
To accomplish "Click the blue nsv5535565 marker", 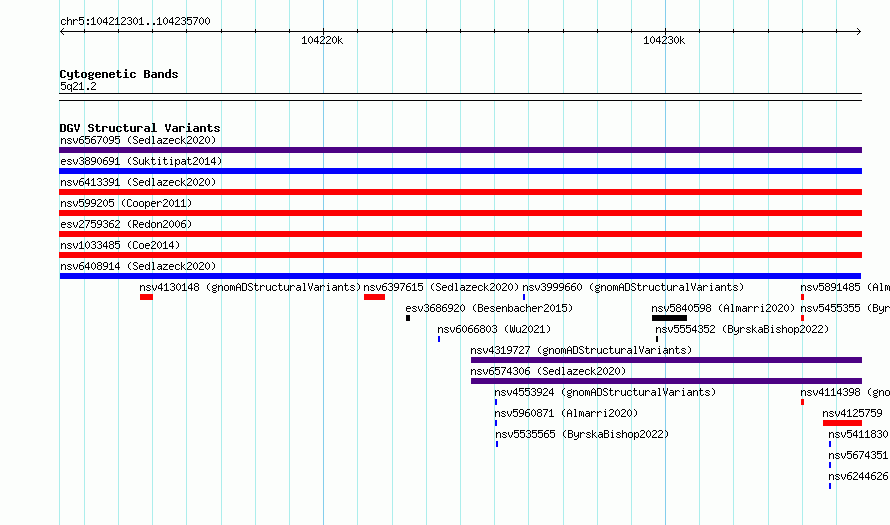I will [497, 444].
